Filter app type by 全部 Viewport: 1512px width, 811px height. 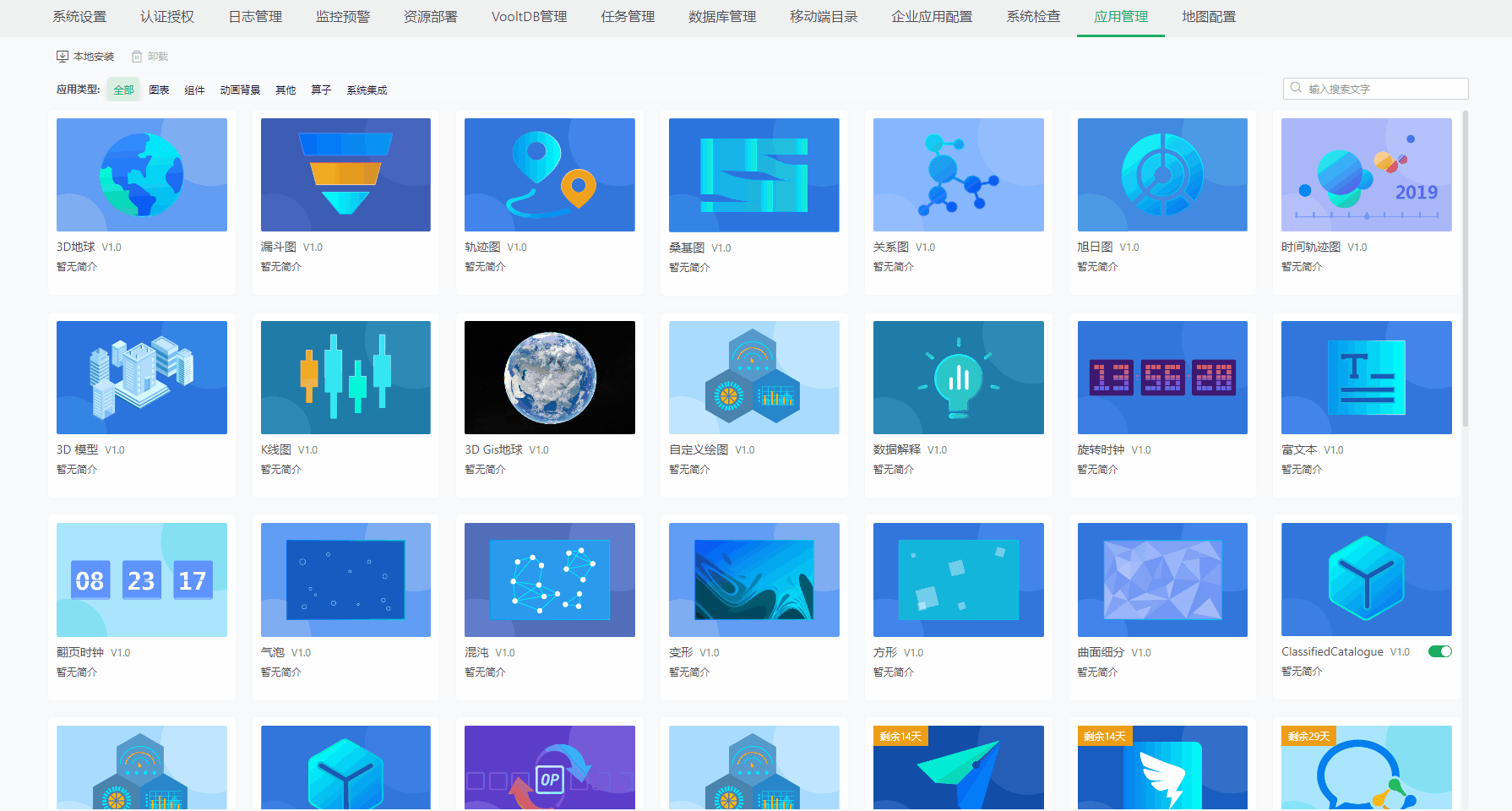tap(123, 90)
